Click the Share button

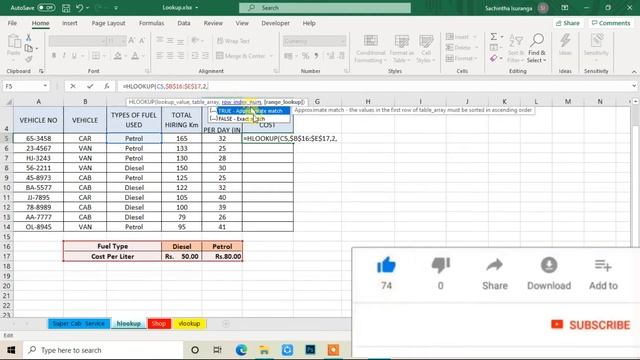[567, 23]
